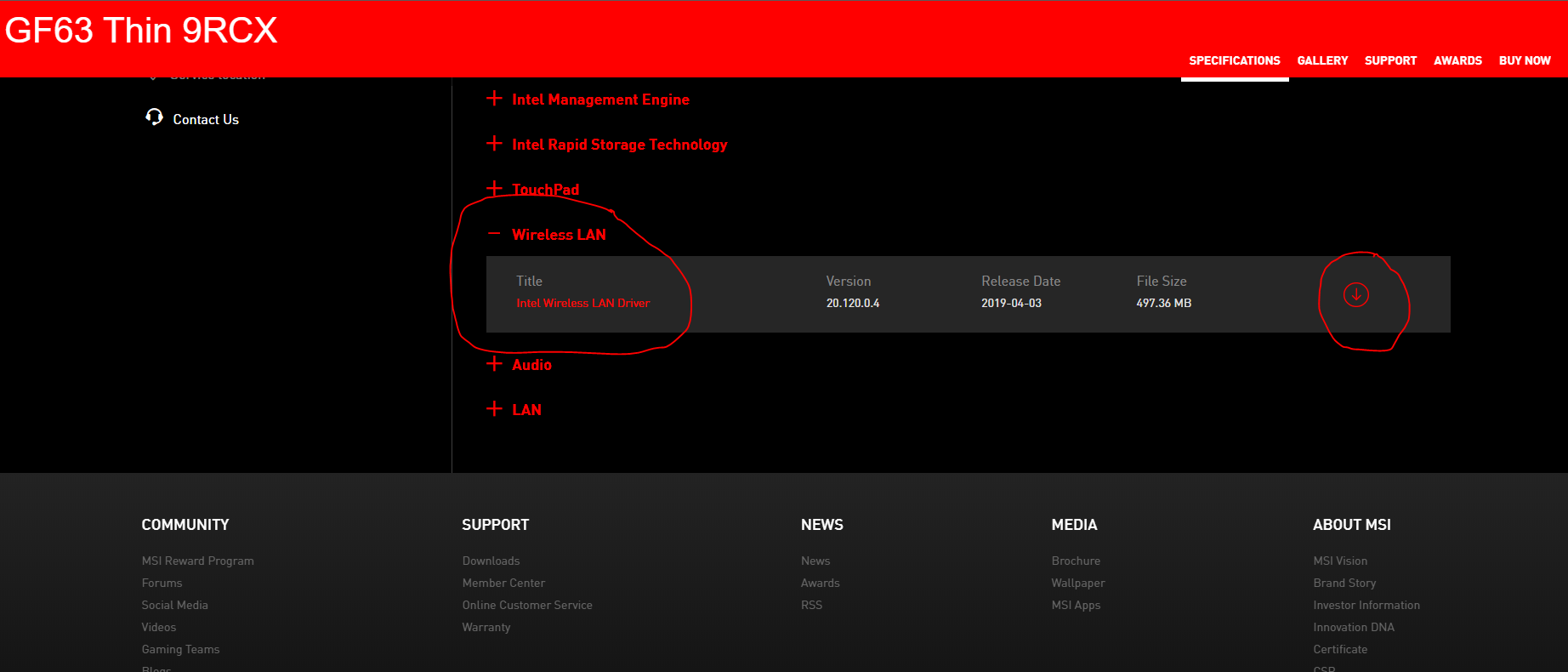Click the MEDIA footer heading
The image size is (1568, 672).
pyautogui.click(x=1074, y=525)
